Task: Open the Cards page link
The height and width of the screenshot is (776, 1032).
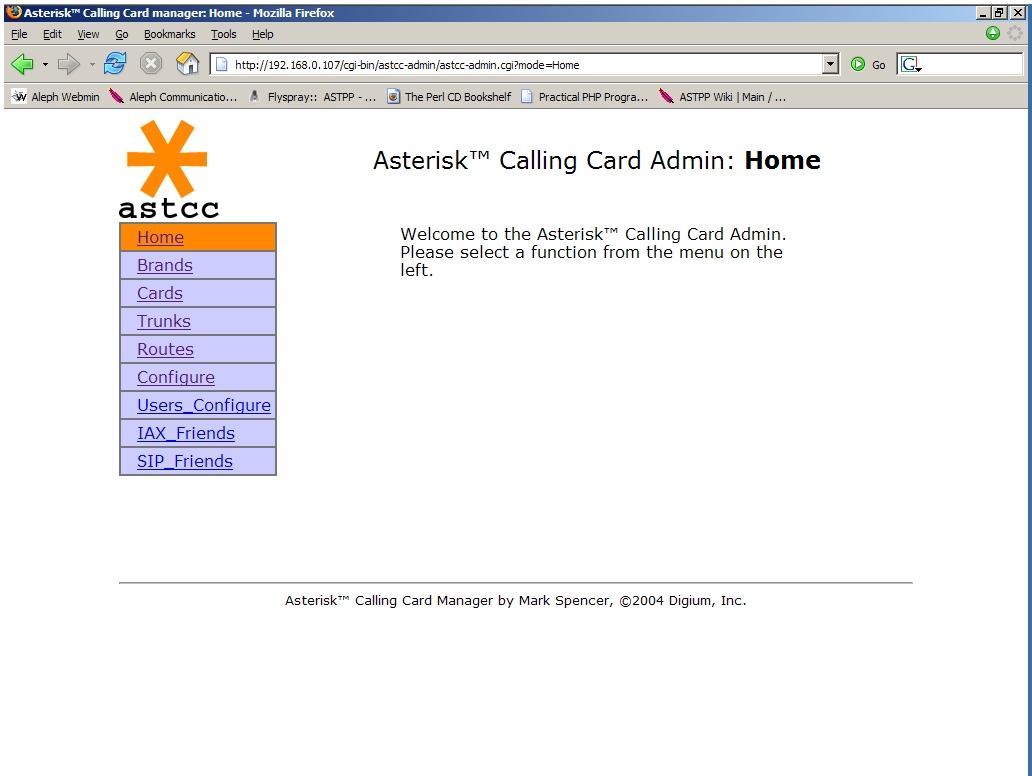Action: pos(160,293)
